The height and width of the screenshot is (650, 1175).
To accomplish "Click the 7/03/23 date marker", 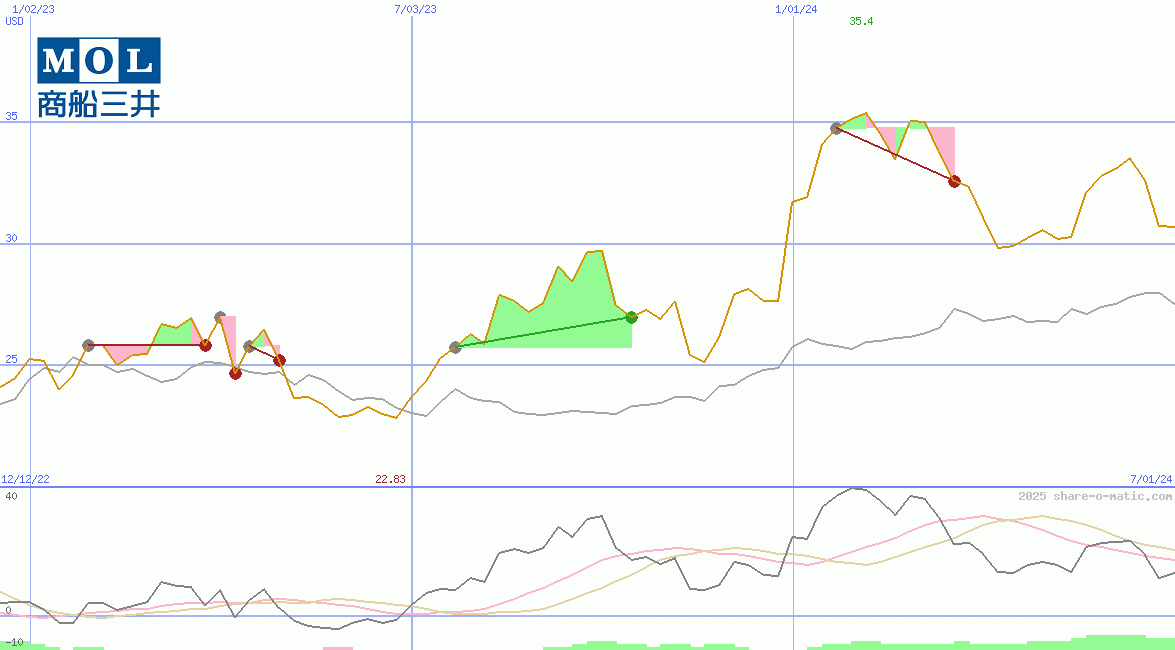I will coord(413,9).
